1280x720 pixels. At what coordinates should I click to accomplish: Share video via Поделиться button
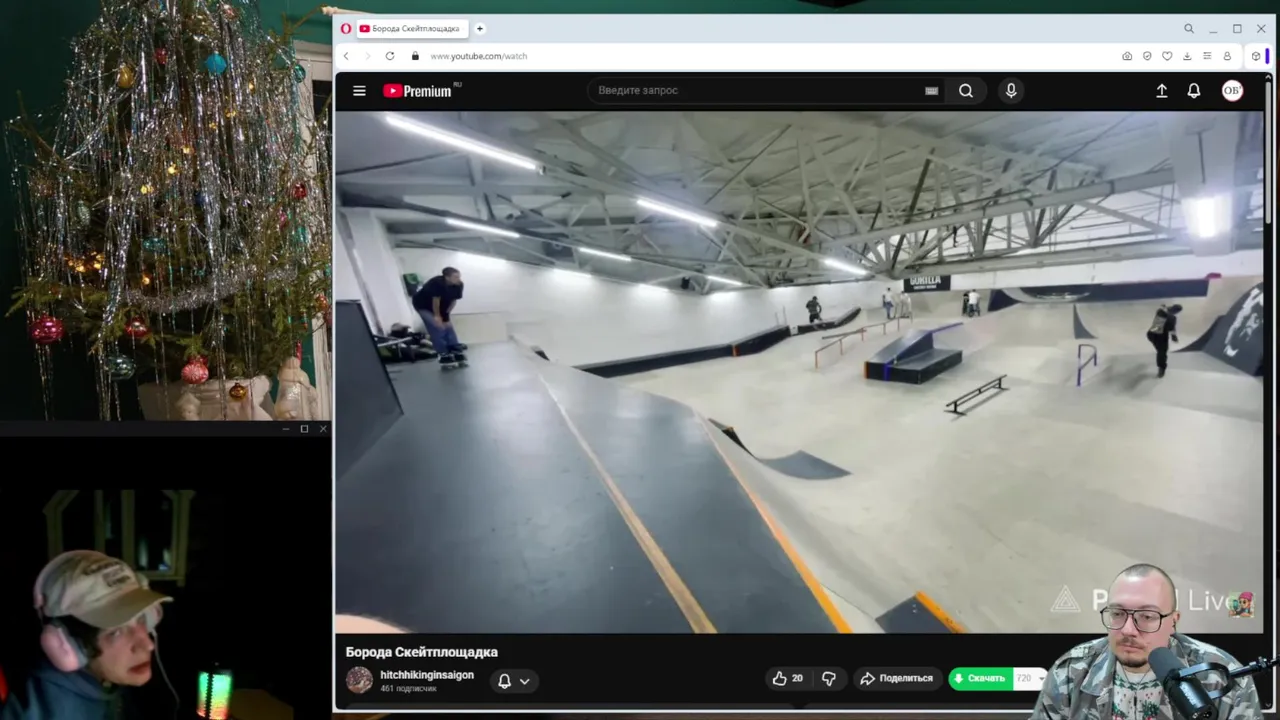(x=896, y=678)
